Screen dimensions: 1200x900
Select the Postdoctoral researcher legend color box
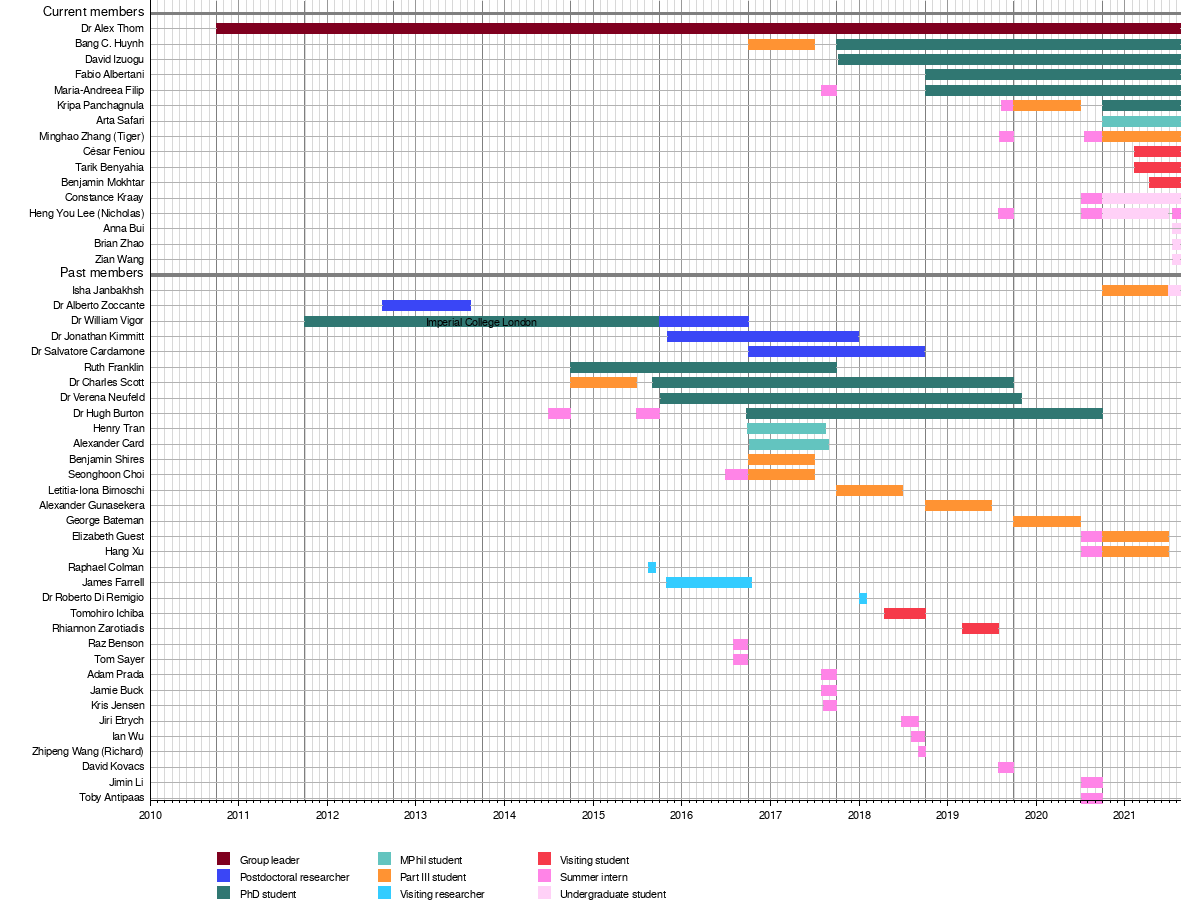click(224, 876)
